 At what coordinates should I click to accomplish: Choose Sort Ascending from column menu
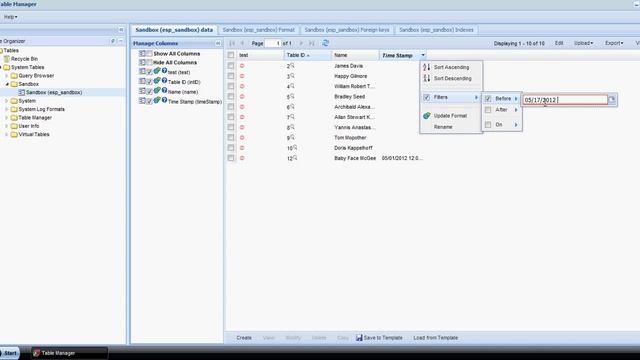(x=451, y=67)
